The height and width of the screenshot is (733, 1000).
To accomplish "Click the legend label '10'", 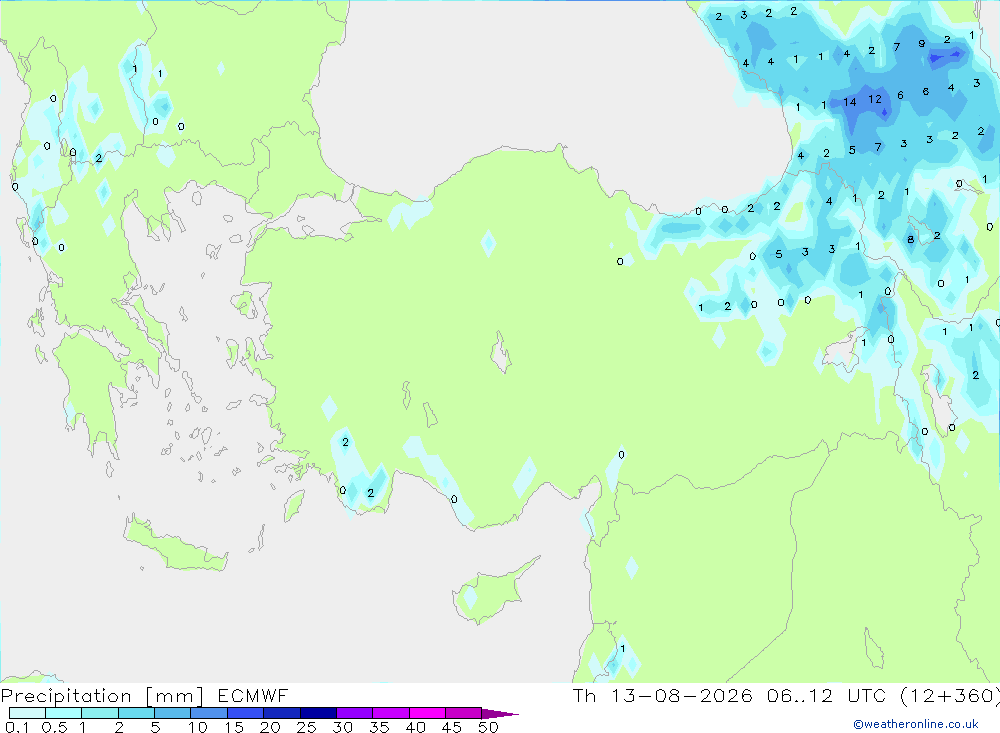I will coord(198,727).
